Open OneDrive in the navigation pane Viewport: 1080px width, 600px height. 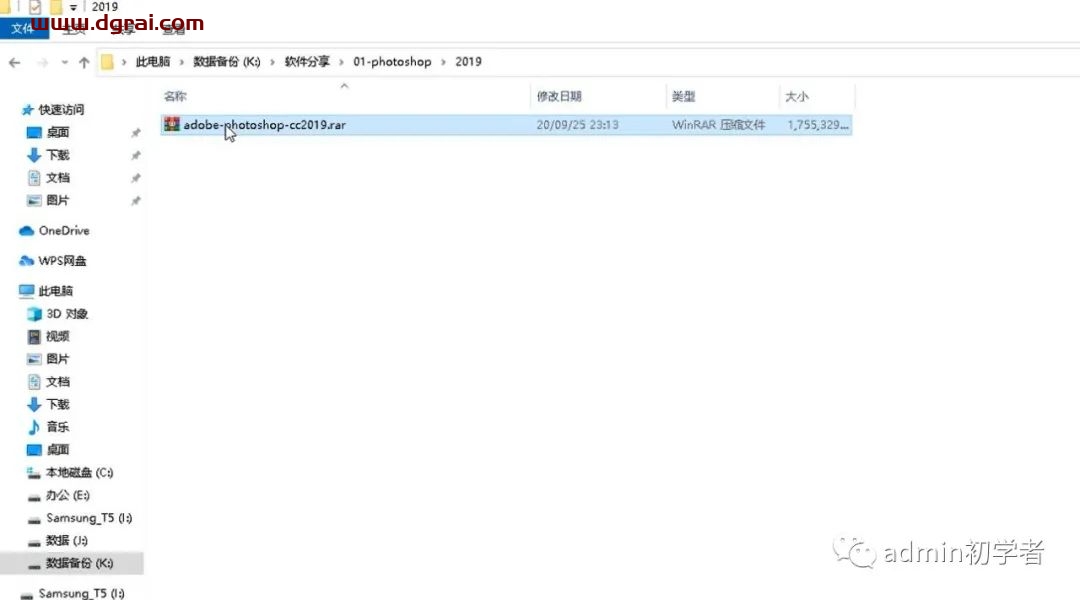(64, 231)
